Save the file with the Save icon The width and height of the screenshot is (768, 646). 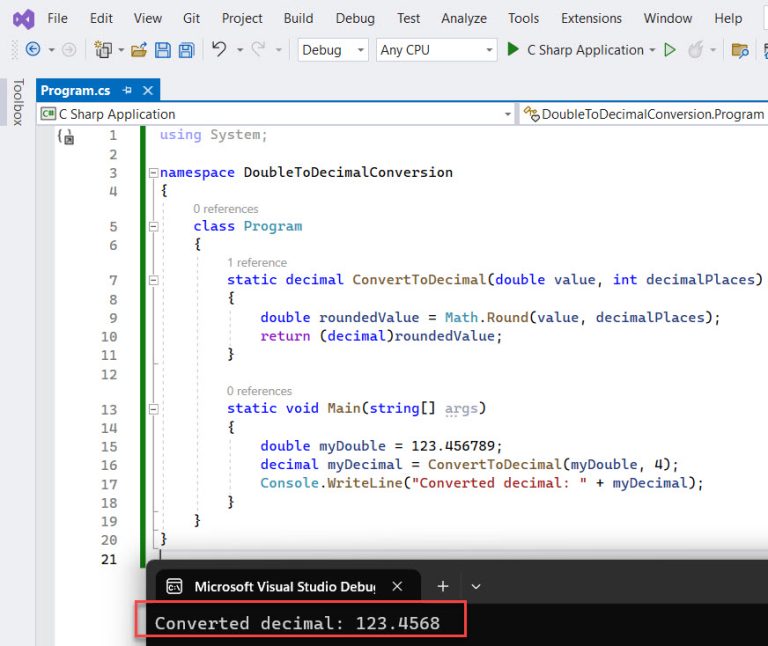pos(163,50)
